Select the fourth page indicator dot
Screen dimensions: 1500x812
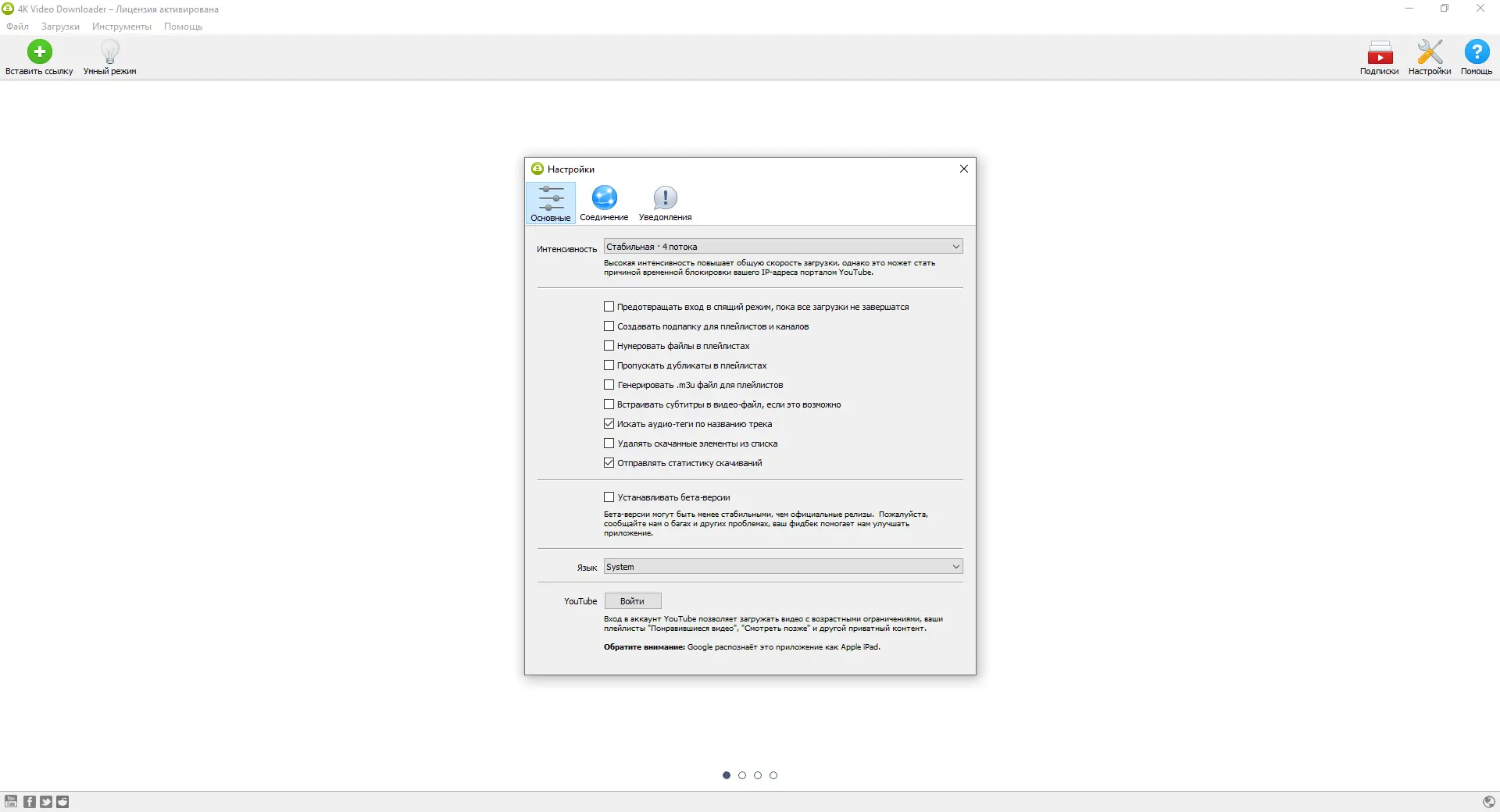[x=773, y=775]
